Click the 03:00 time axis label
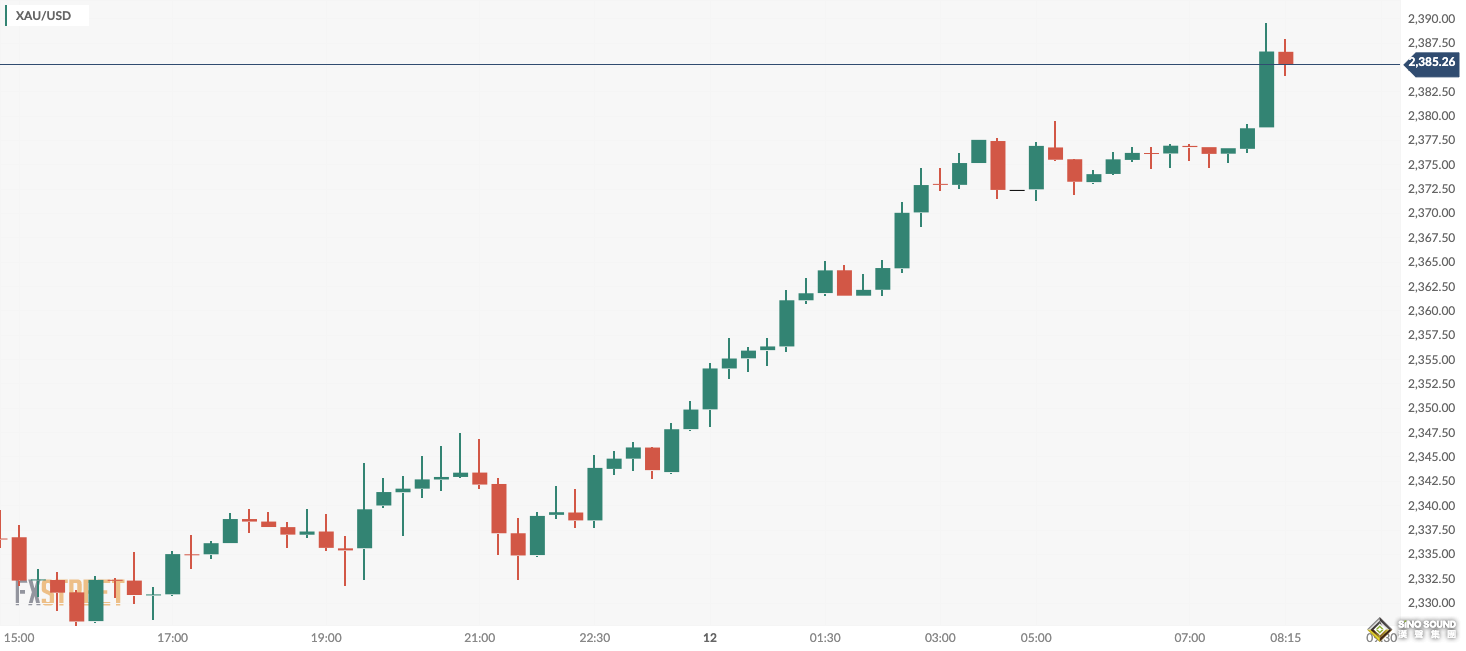Viewport: 1466px width, 651px height. (940, 638)
